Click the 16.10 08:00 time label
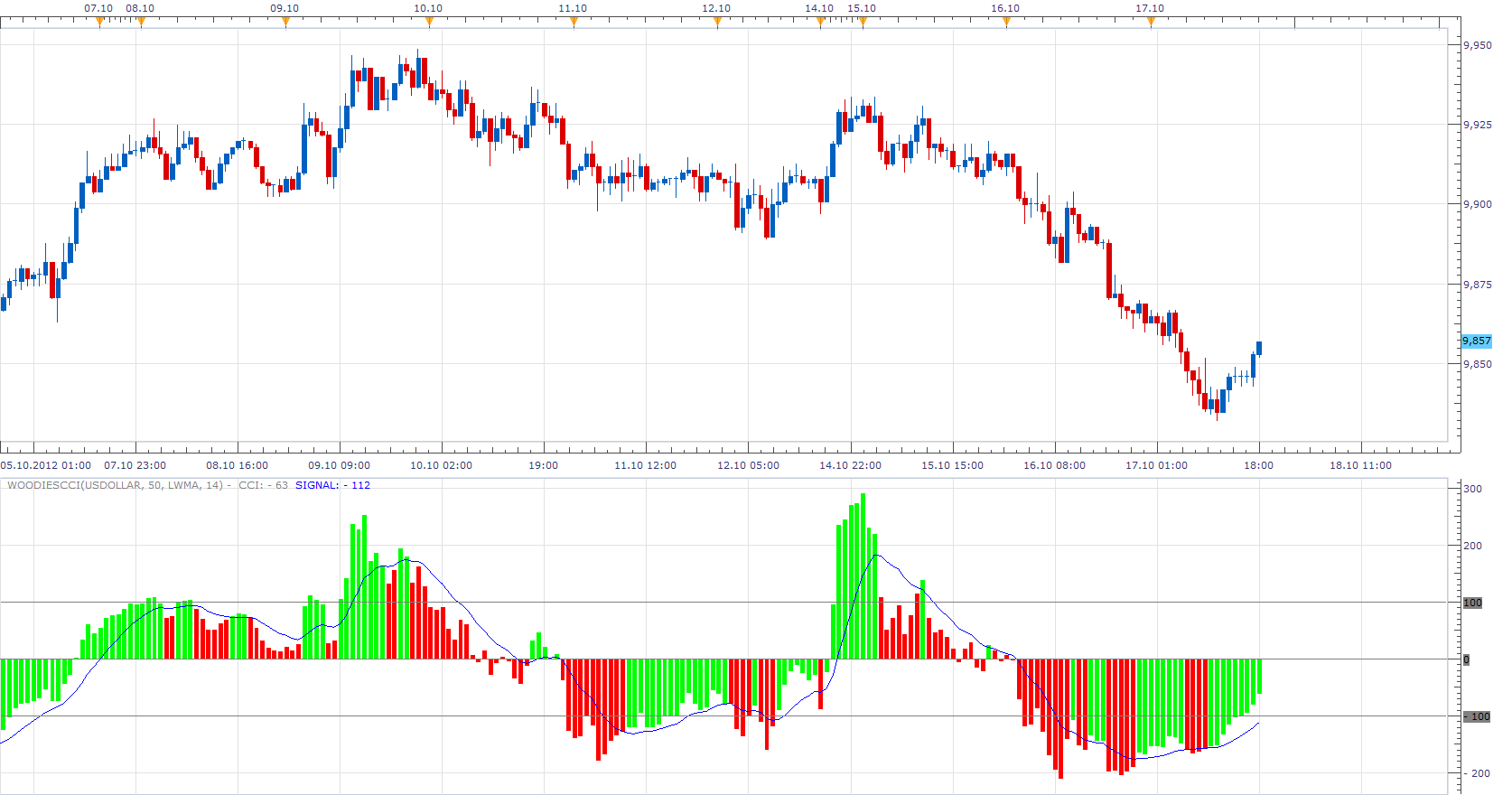The width and height of the screenshot is (1512, 795). coord(1054,465)
